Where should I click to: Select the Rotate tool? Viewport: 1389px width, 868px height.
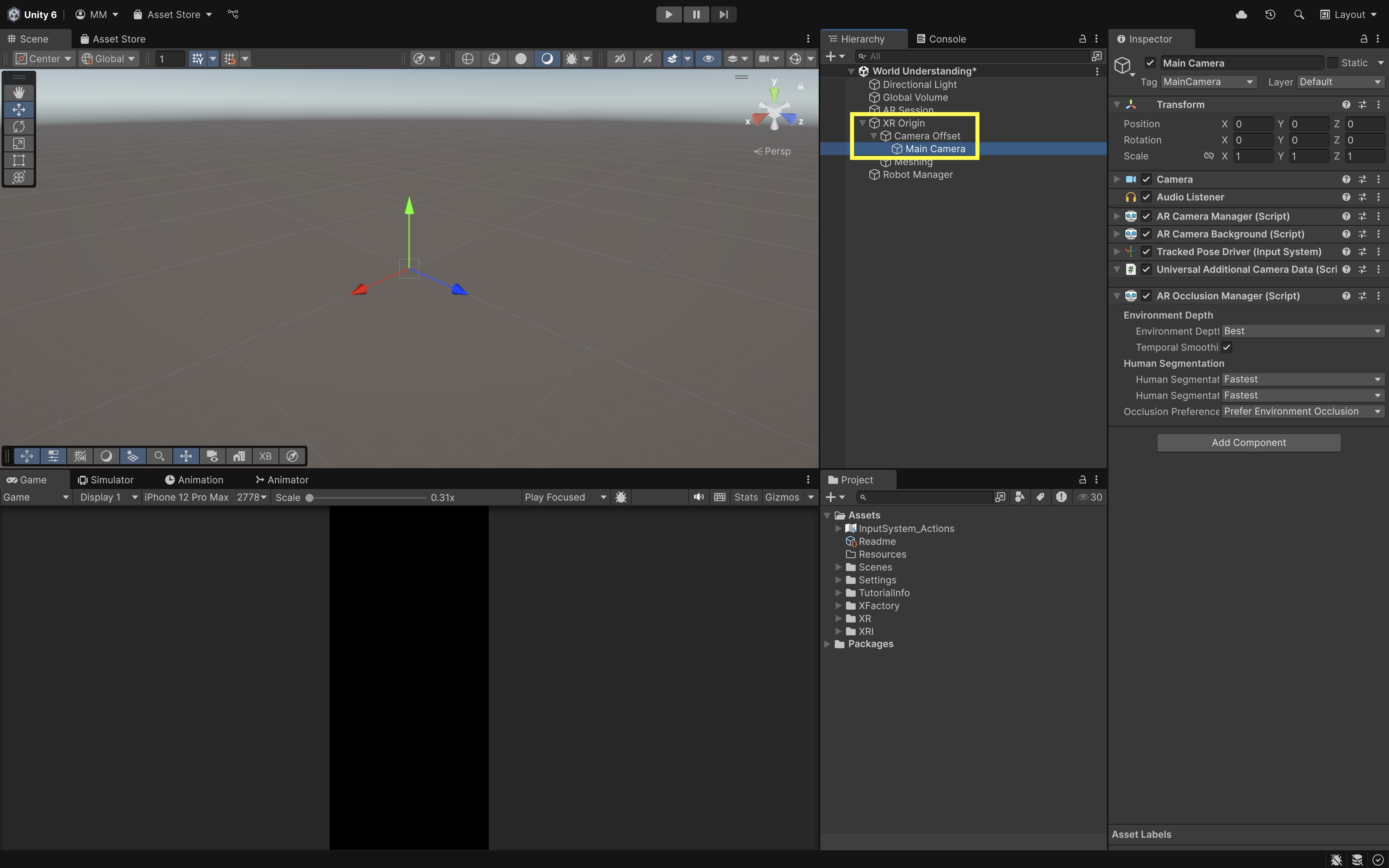click(x=18, y=126)
